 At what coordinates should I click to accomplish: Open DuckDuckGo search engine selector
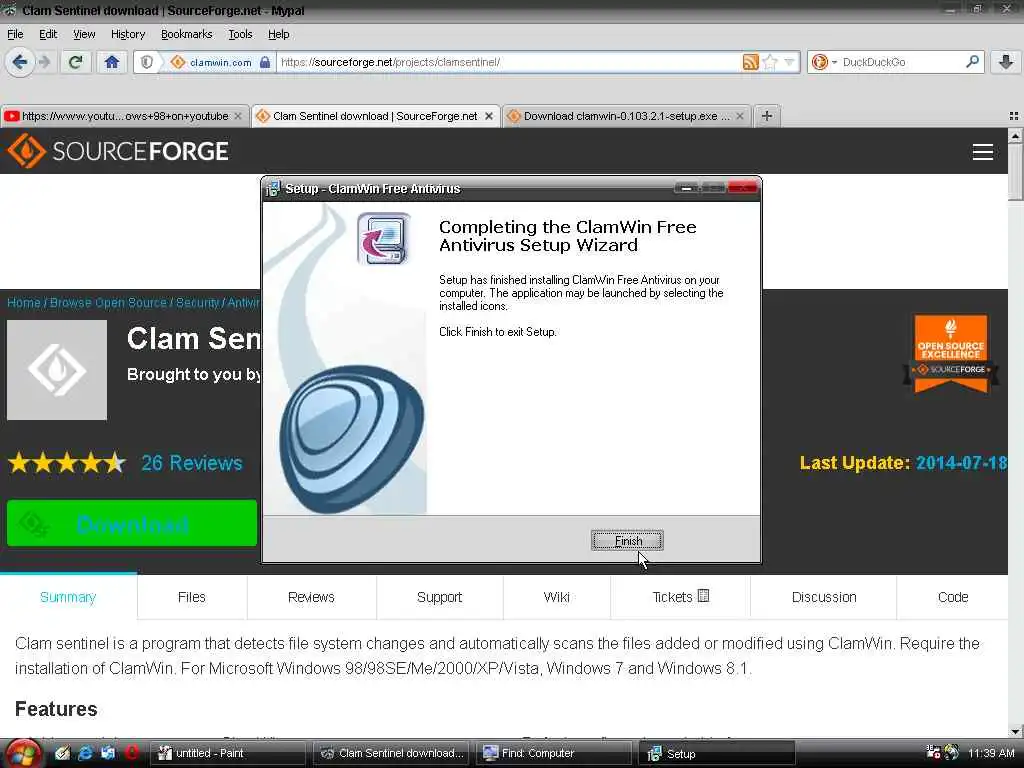point(824,62)
